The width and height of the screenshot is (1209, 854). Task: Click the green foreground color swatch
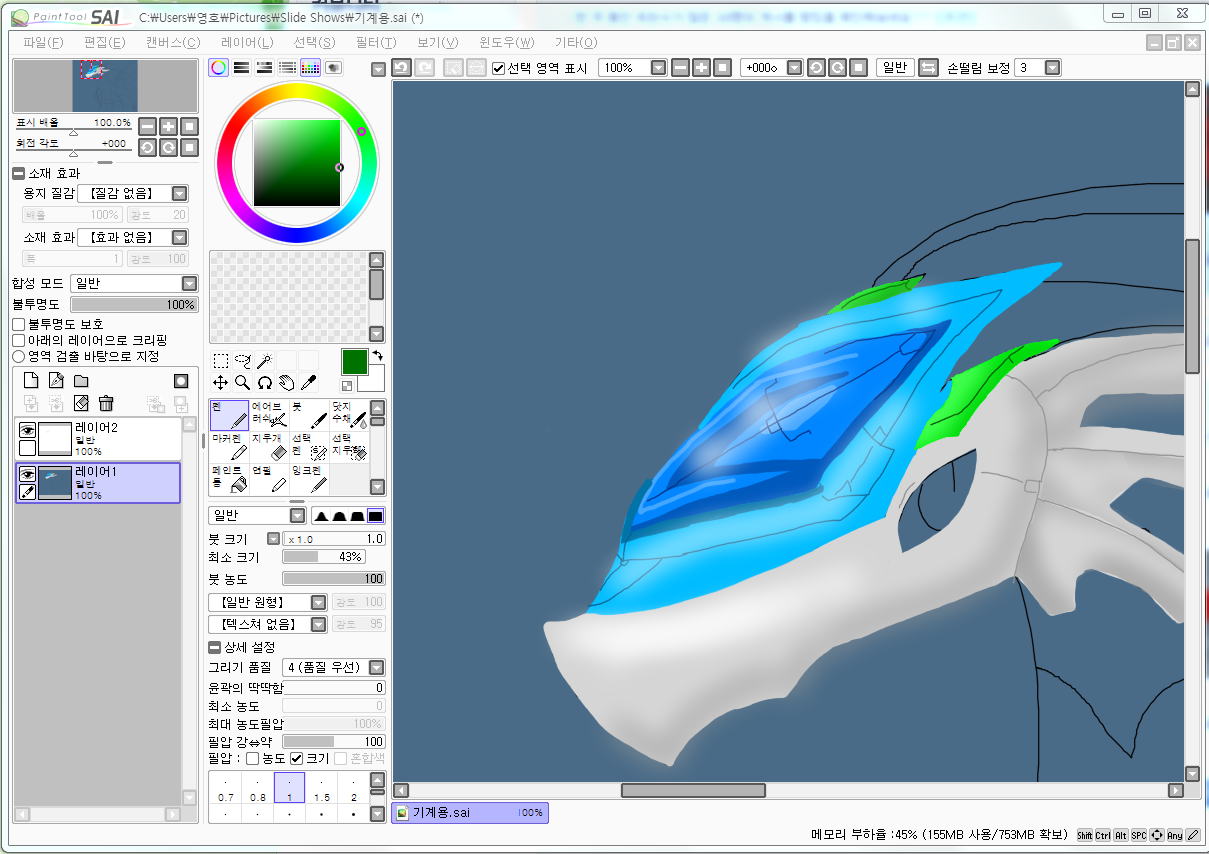(x=355, y=361)
